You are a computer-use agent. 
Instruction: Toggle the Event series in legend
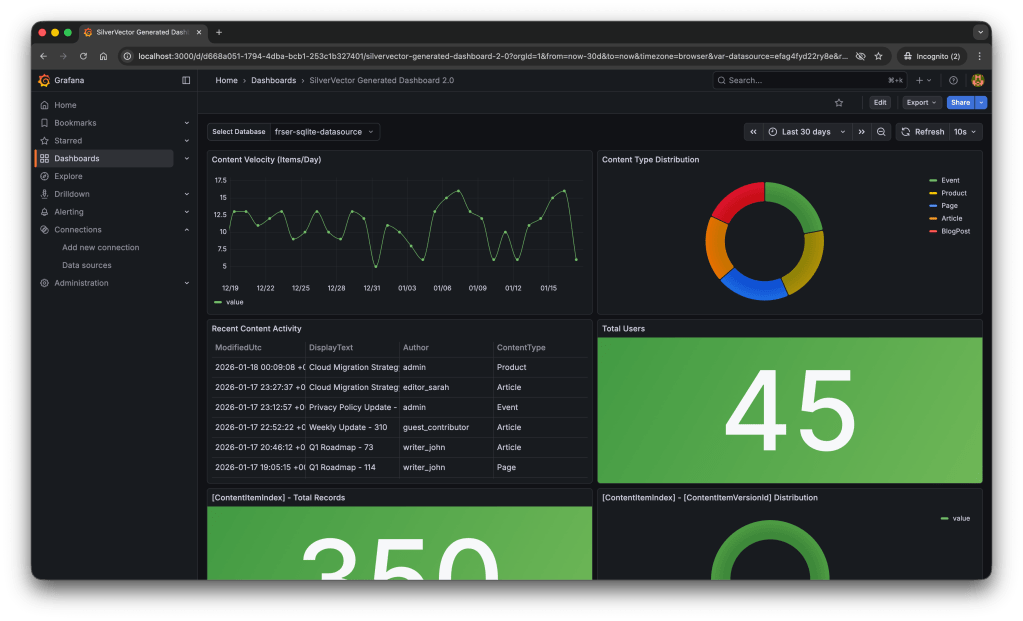click(950, 181)
